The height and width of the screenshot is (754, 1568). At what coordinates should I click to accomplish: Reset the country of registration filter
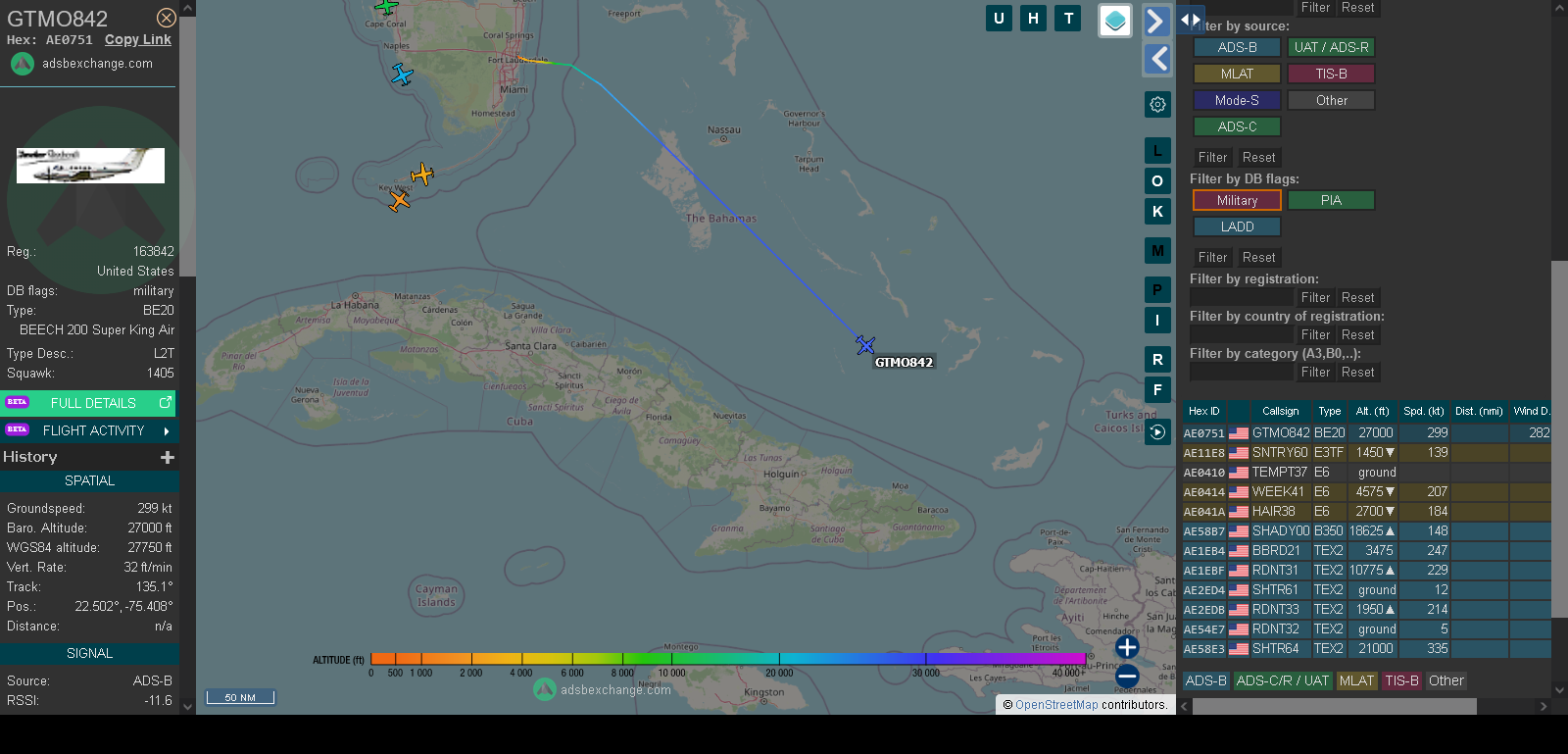click(1357, 334)
